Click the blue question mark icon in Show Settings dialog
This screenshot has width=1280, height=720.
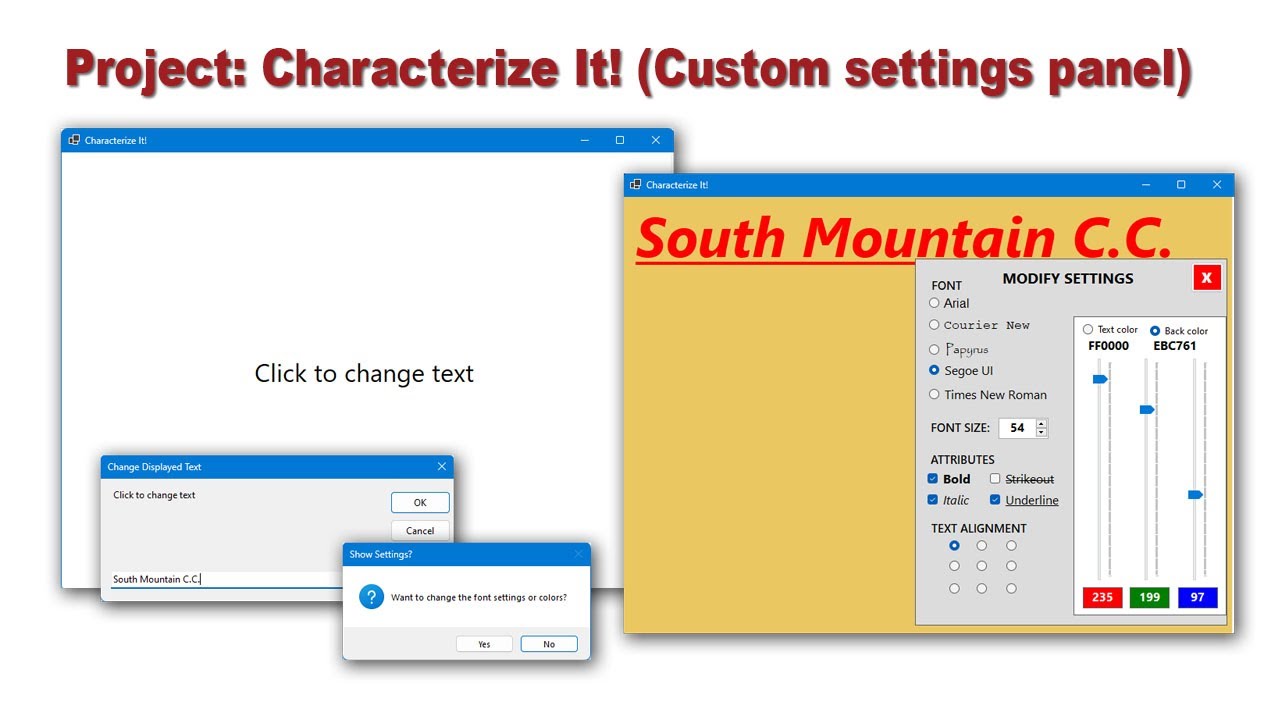coord(372,597)
